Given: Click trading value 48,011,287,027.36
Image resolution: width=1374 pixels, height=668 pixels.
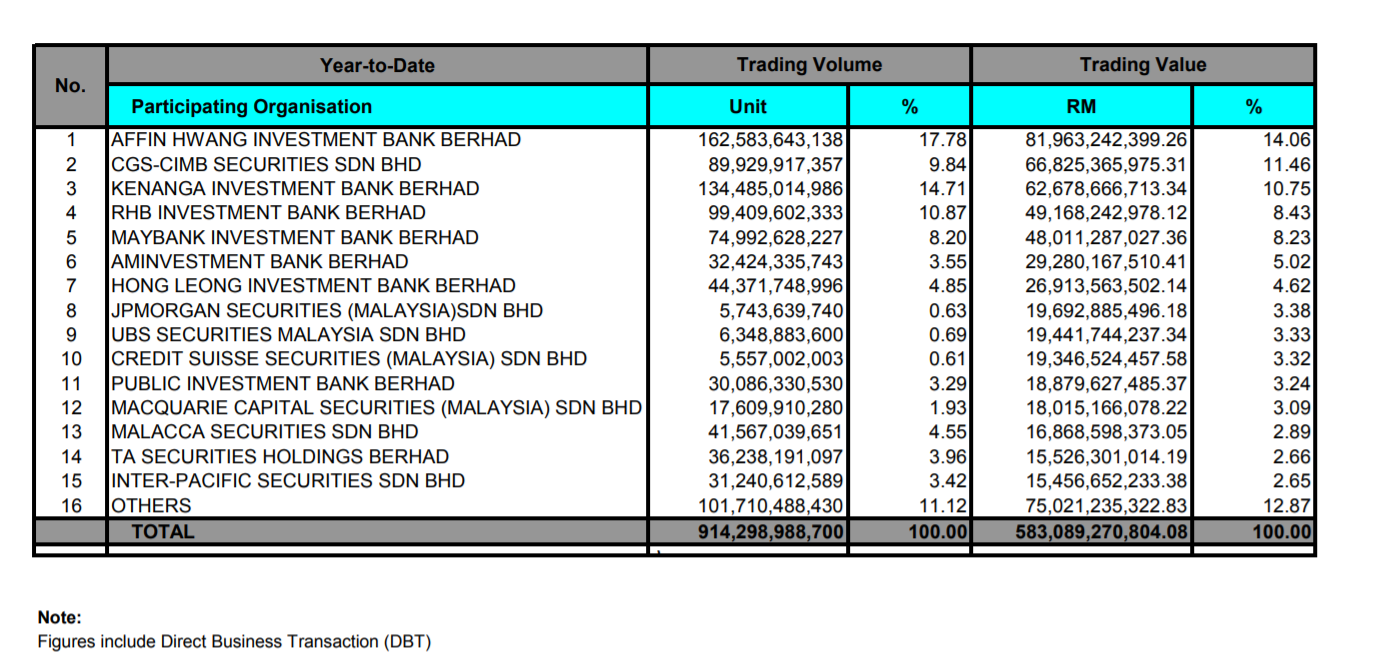Looking at the screenshot, I should pos(1107,237).
